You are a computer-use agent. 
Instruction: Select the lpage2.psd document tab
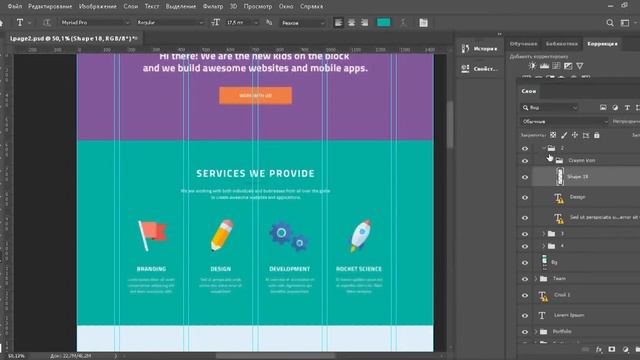point(73,38)
